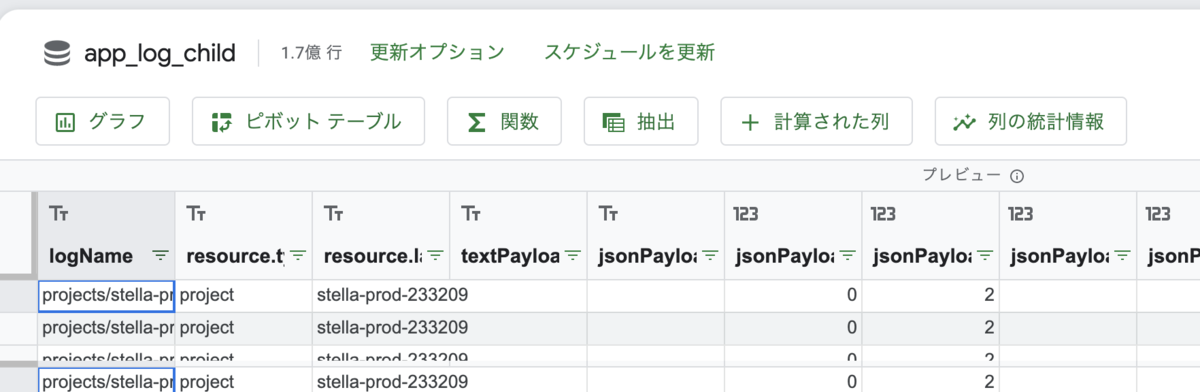Click the 123 number type icon on first numeric column
This screenshot has height=392, width=1200.
point(746,213)
